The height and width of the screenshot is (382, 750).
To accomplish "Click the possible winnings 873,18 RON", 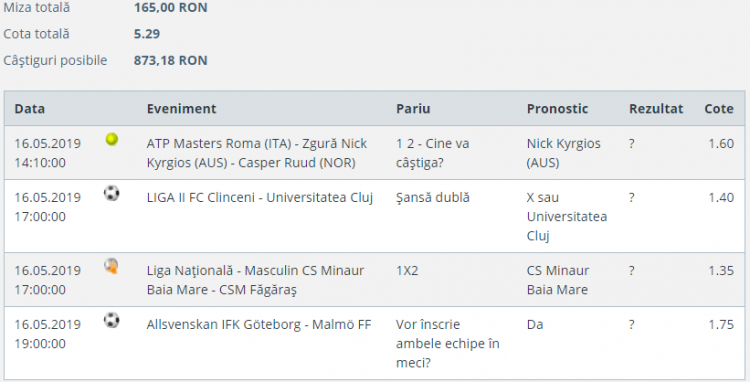I will [x=171, y=61].
